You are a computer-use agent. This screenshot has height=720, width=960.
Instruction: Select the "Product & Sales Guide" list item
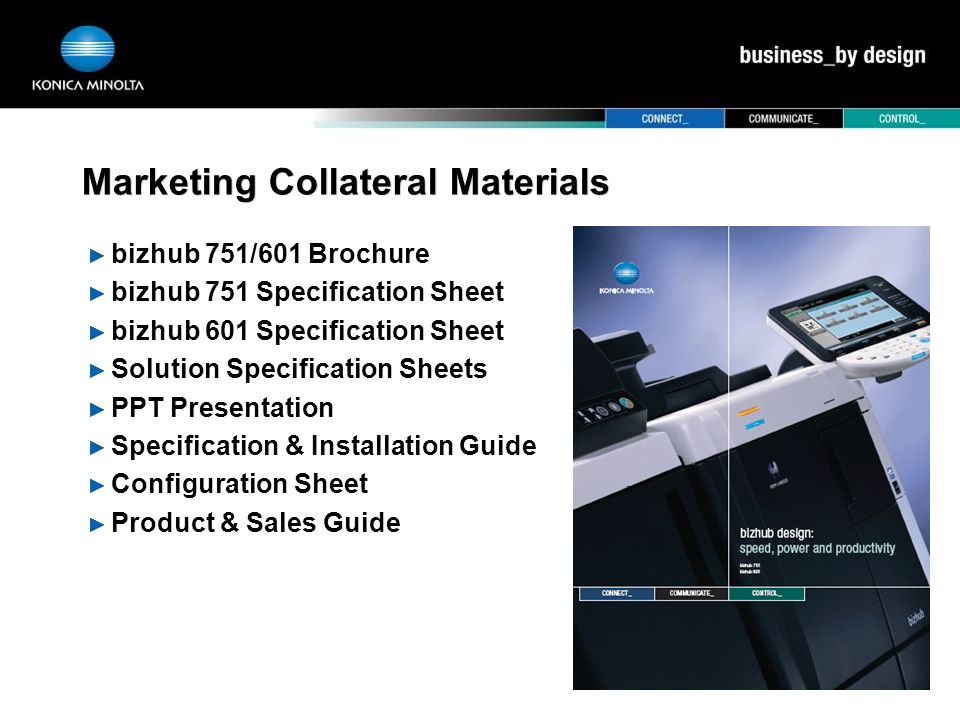coord(256,523)
